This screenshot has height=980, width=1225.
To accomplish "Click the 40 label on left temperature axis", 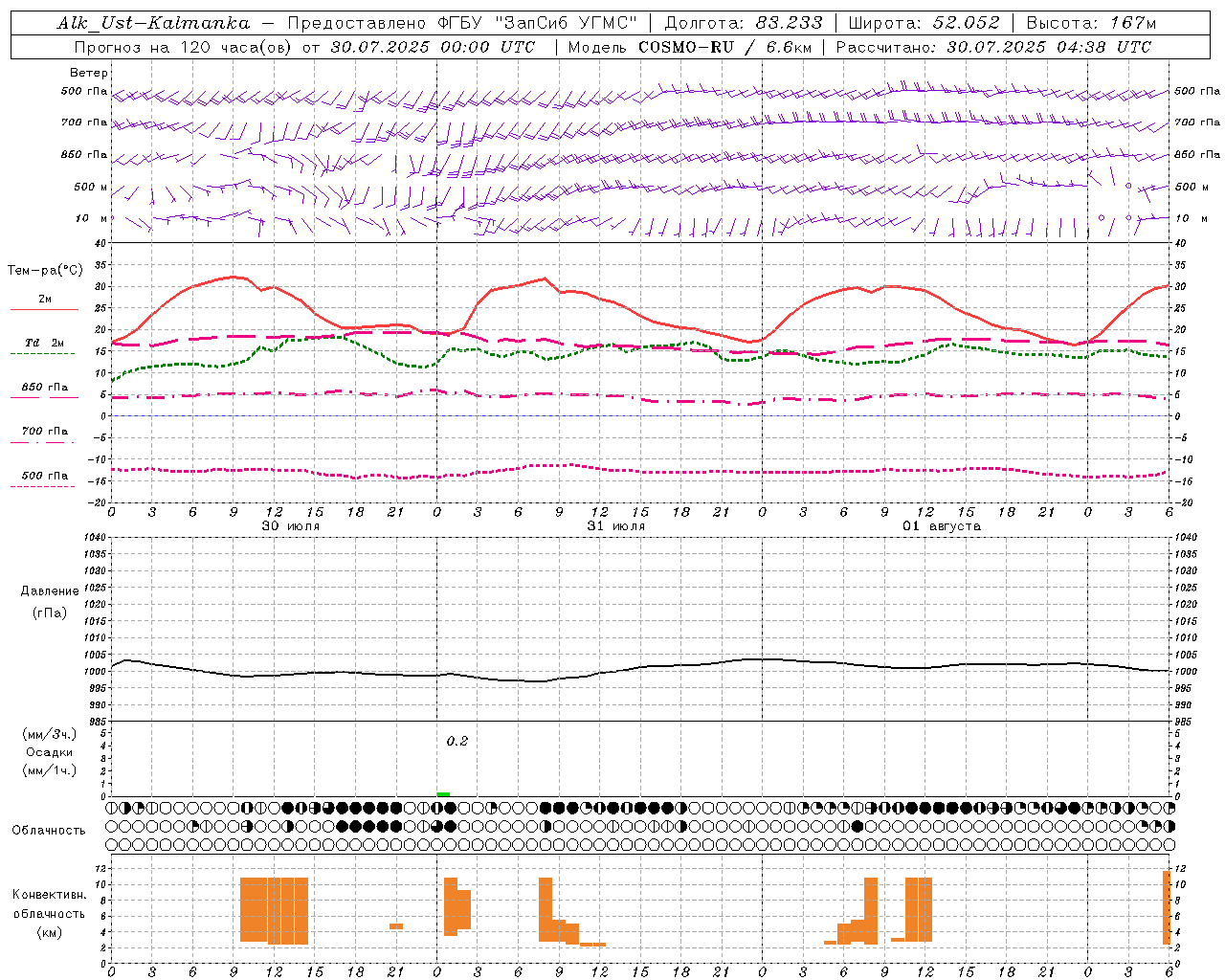I will (x=100, y=243).
